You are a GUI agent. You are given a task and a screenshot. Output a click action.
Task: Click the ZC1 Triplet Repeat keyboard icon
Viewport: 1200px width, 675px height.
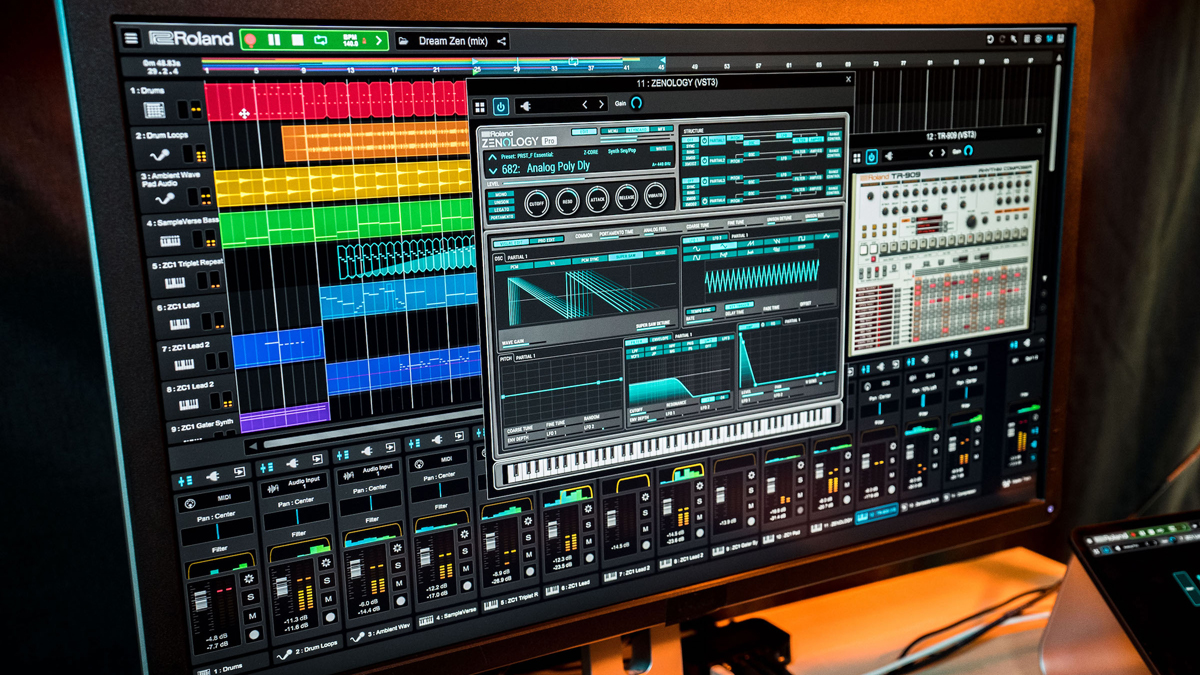pos(175,283)
